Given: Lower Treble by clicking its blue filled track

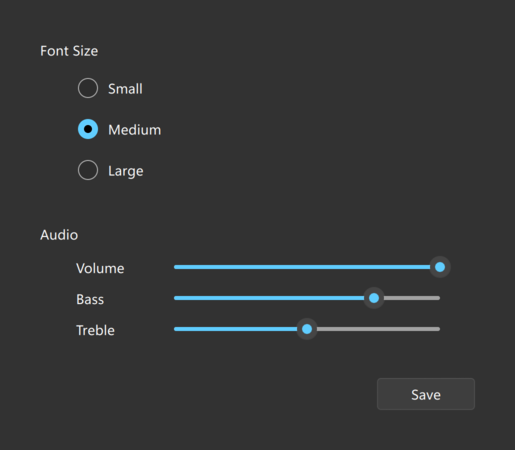Looking at the screenshot, I should [235, 329].
